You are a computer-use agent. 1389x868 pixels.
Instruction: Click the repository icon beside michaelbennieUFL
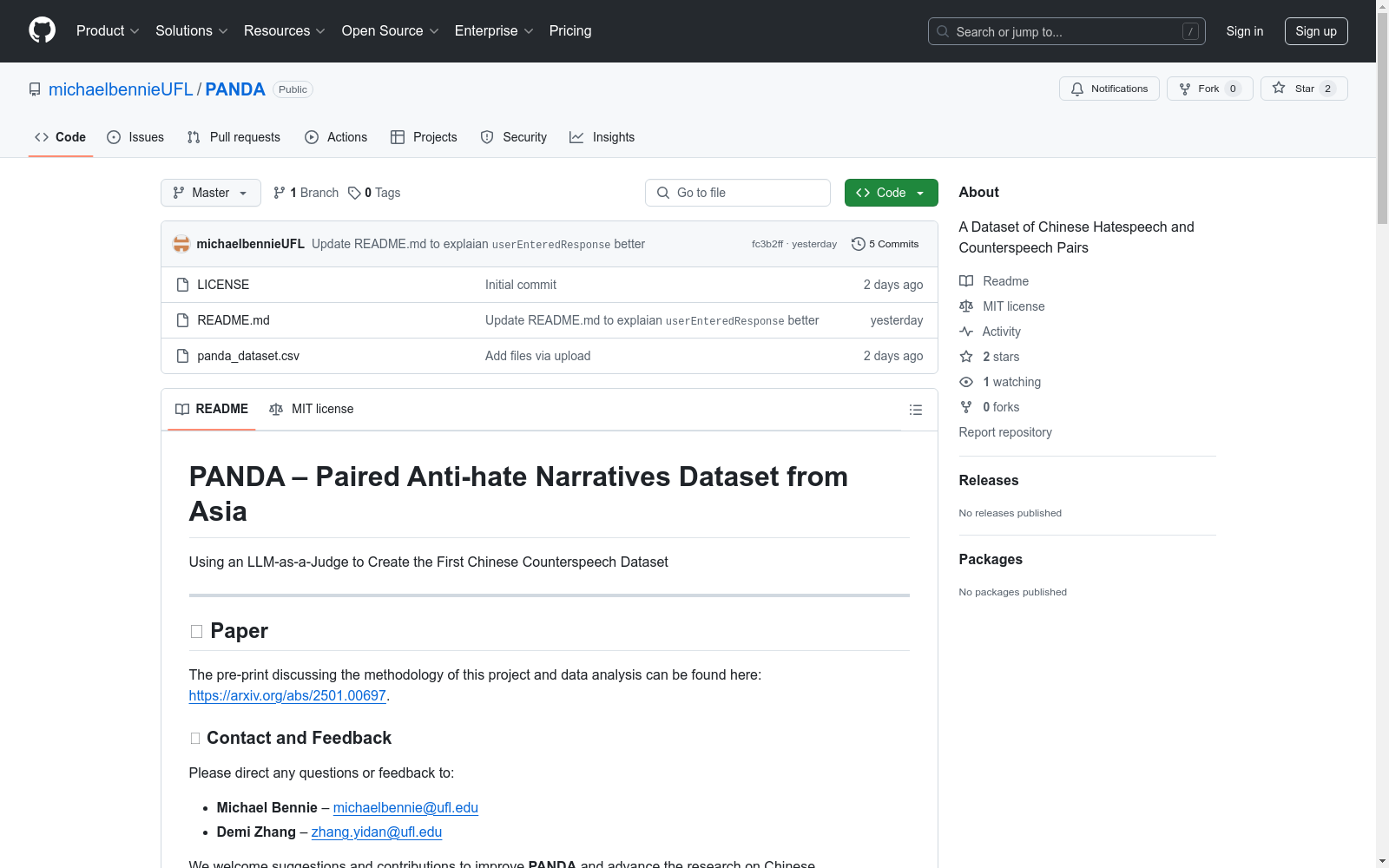(35, 89)
